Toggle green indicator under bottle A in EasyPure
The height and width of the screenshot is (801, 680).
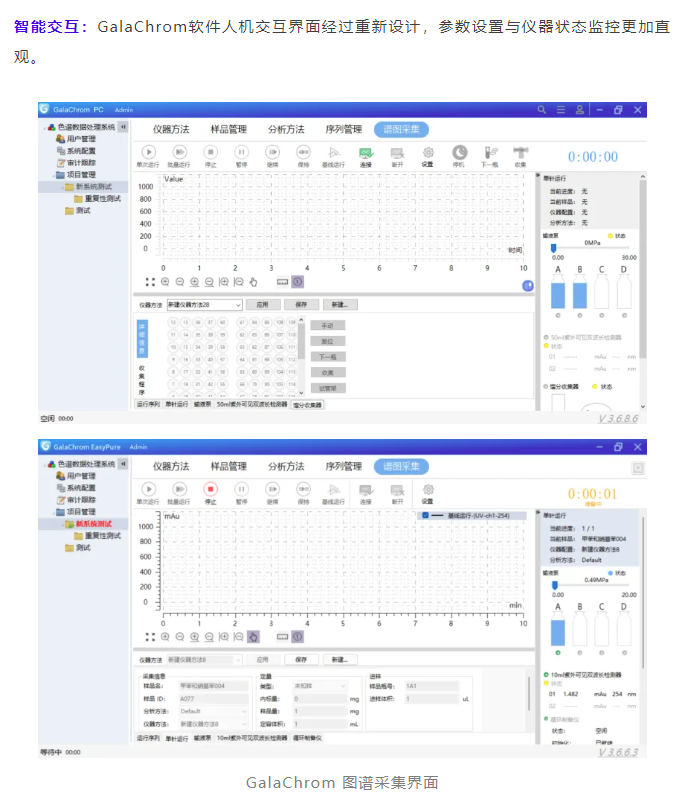558,653
